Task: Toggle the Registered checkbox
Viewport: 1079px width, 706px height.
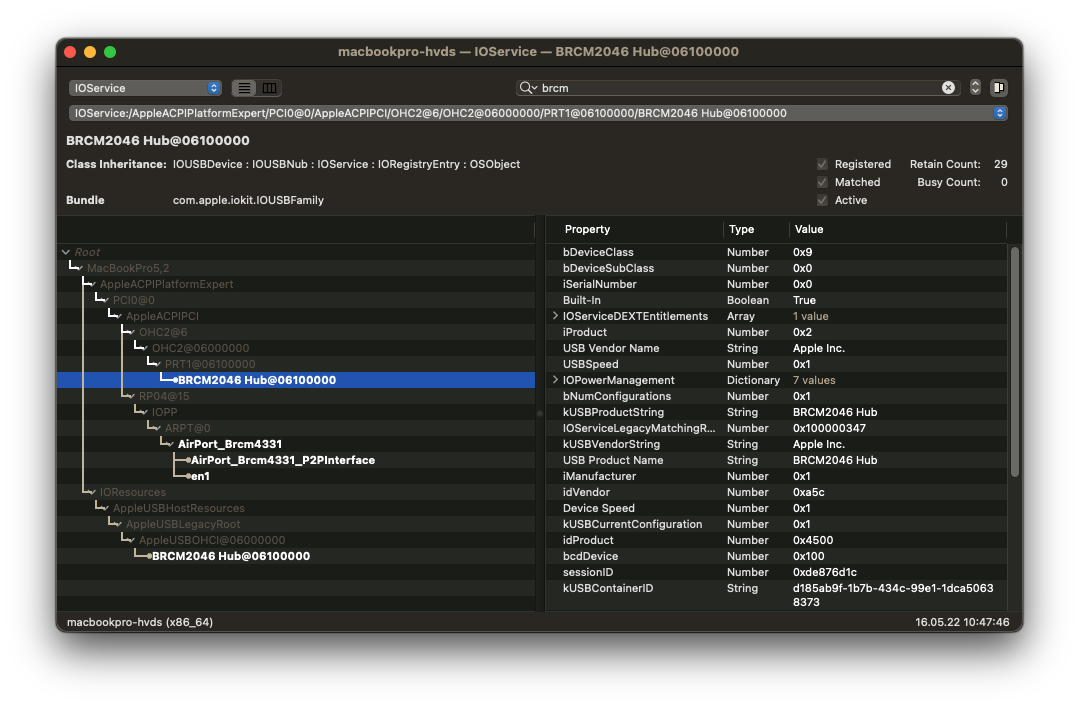Action: pyautogui.click(x=822, y=164)
